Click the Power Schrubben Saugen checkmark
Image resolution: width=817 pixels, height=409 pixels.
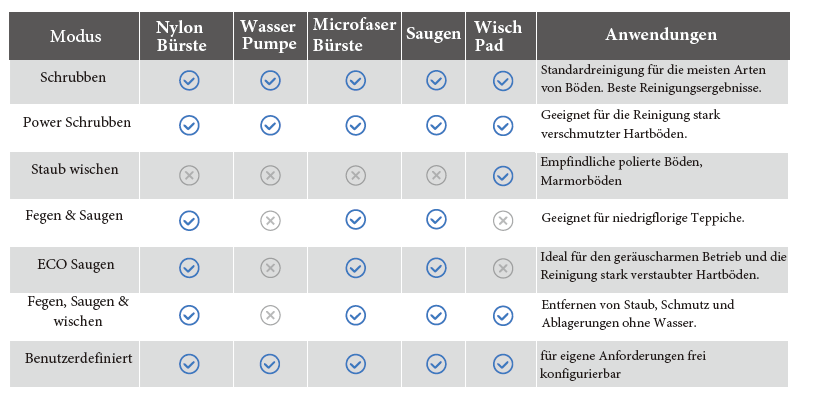(x=435, y=125)
